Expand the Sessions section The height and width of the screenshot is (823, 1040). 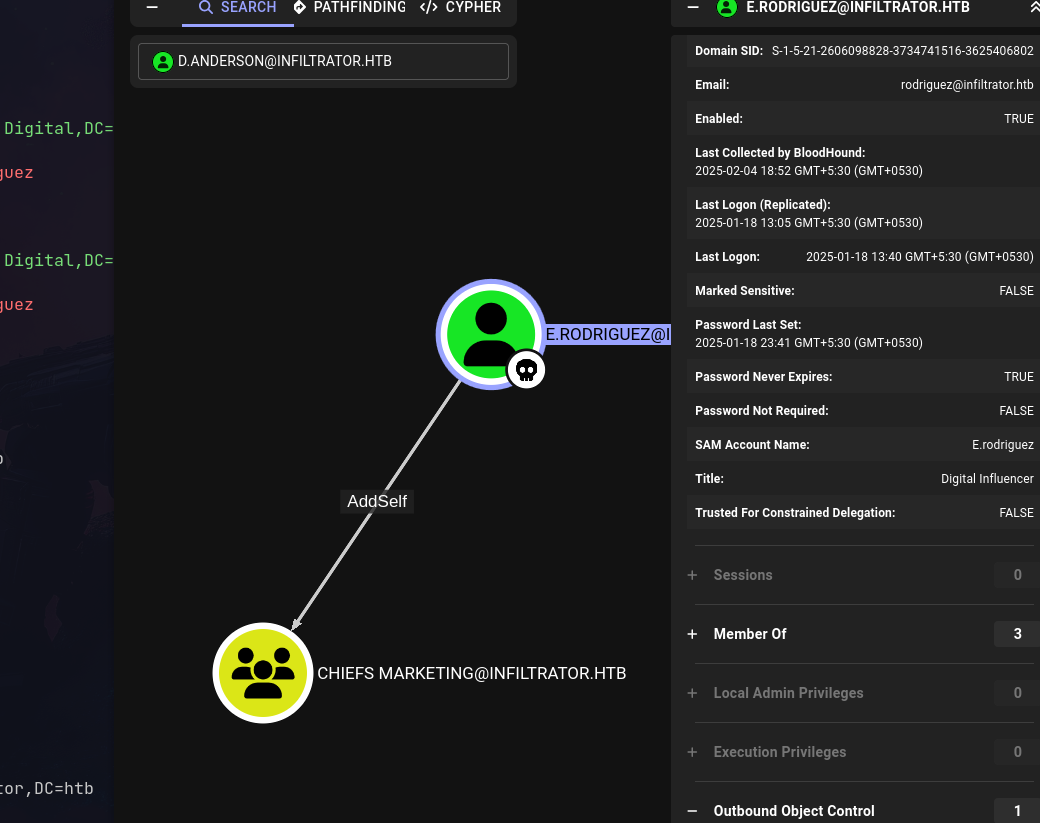(692, 575)
